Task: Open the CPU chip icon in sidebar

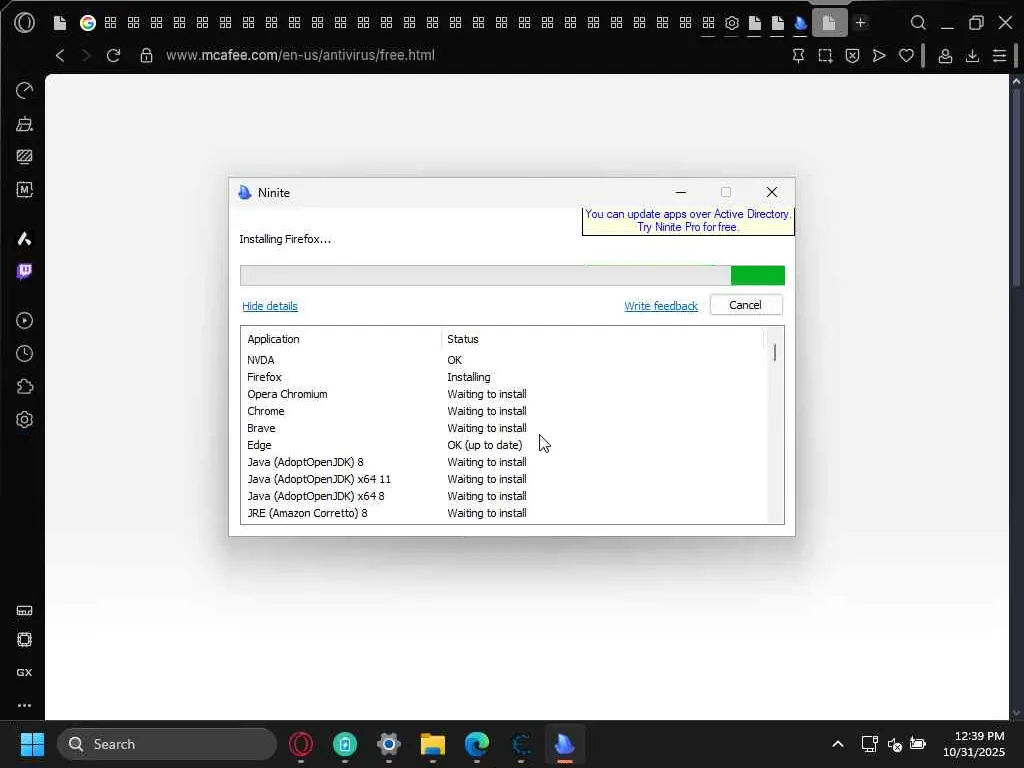Action: (24, 640)
